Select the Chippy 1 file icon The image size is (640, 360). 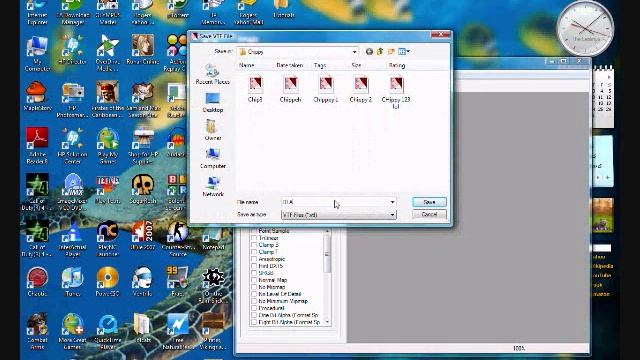(326, 89)
